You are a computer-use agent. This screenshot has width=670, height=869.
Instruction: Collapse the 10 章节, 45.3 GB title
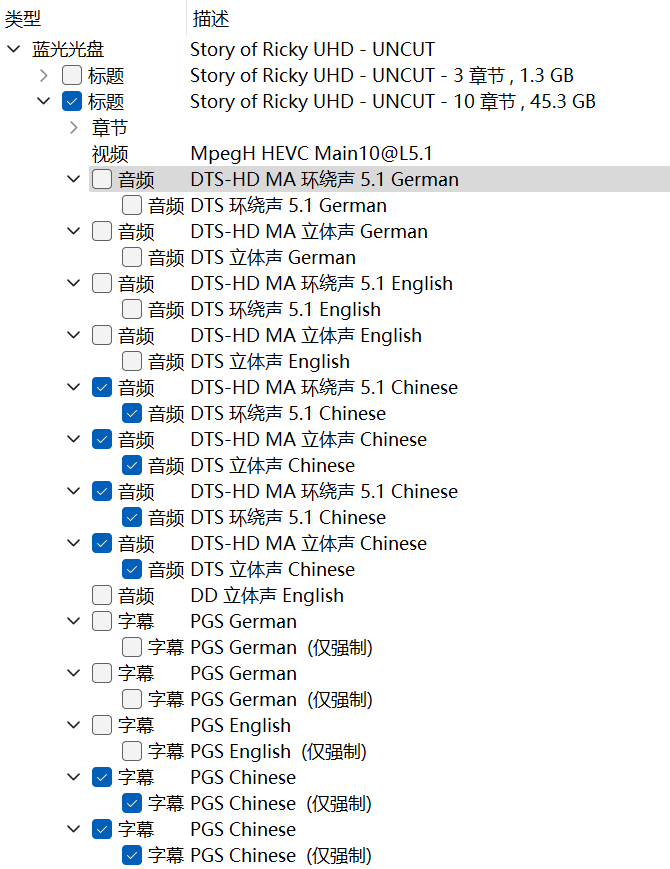click(x=44, y=101)
